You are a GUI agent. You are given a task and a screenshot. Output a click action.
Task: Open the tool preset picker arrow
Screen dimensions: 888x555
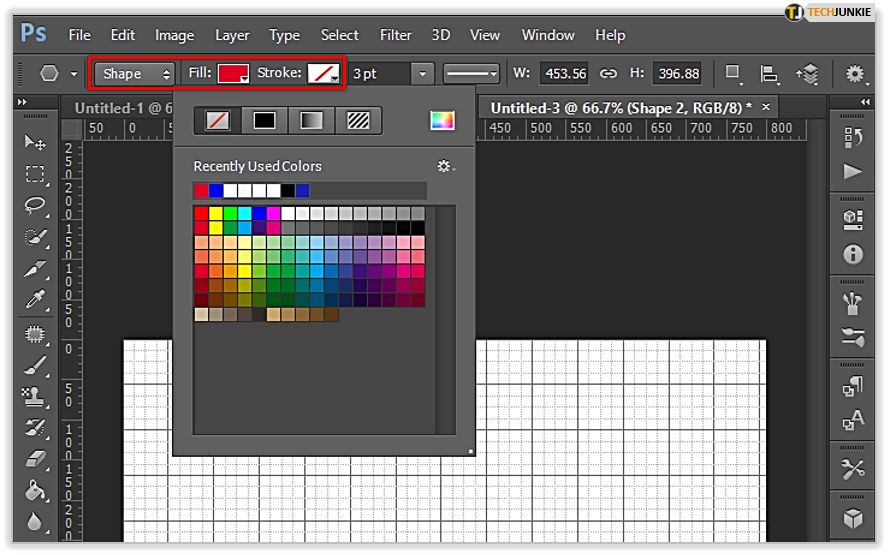pyautogui.click(x=74, y=74)
